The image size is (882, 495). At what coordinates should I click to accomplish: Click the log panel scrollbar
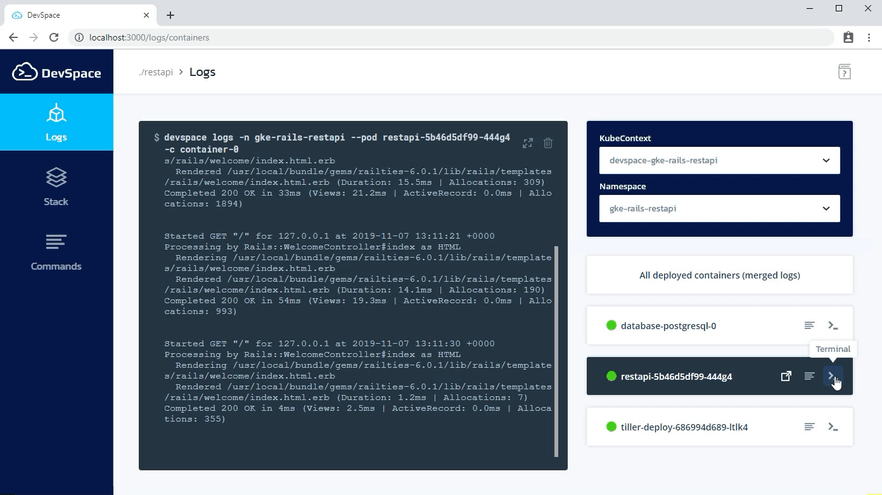556,351
